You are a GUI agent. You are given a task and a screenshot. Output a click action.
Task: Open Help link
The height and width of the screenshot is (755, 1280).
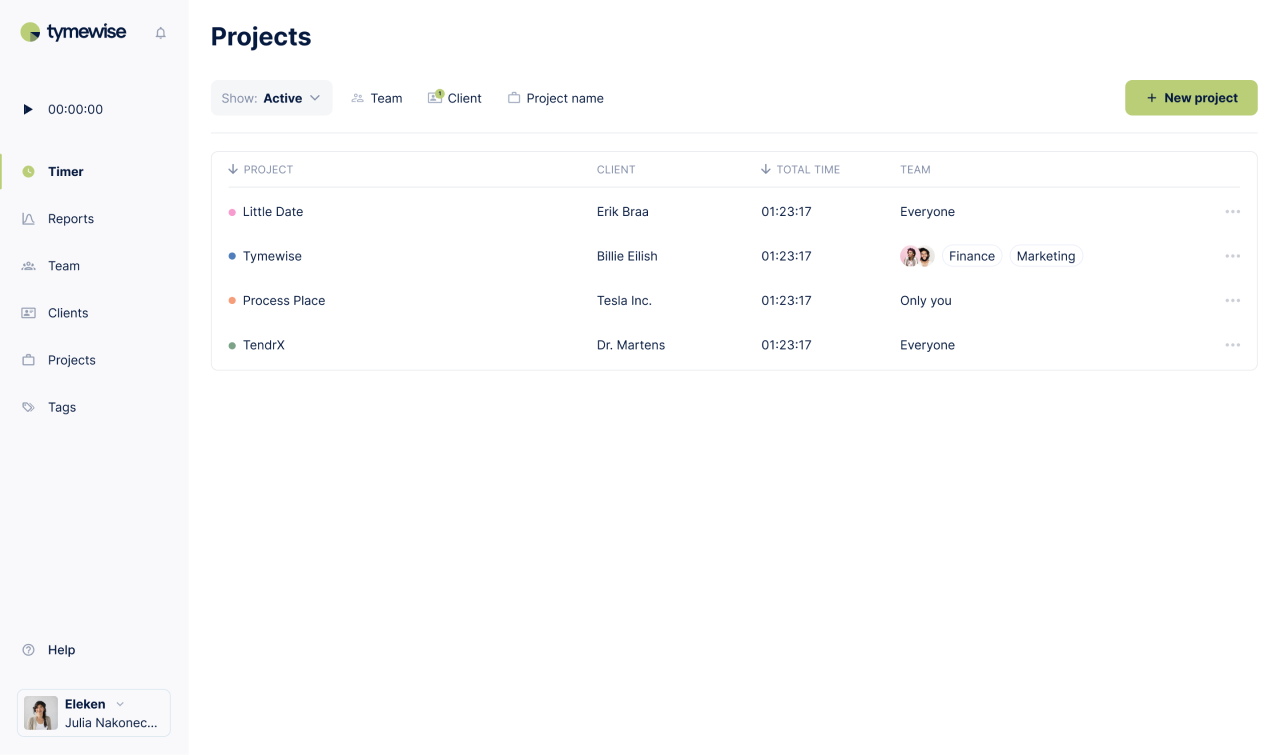(61, 650)
